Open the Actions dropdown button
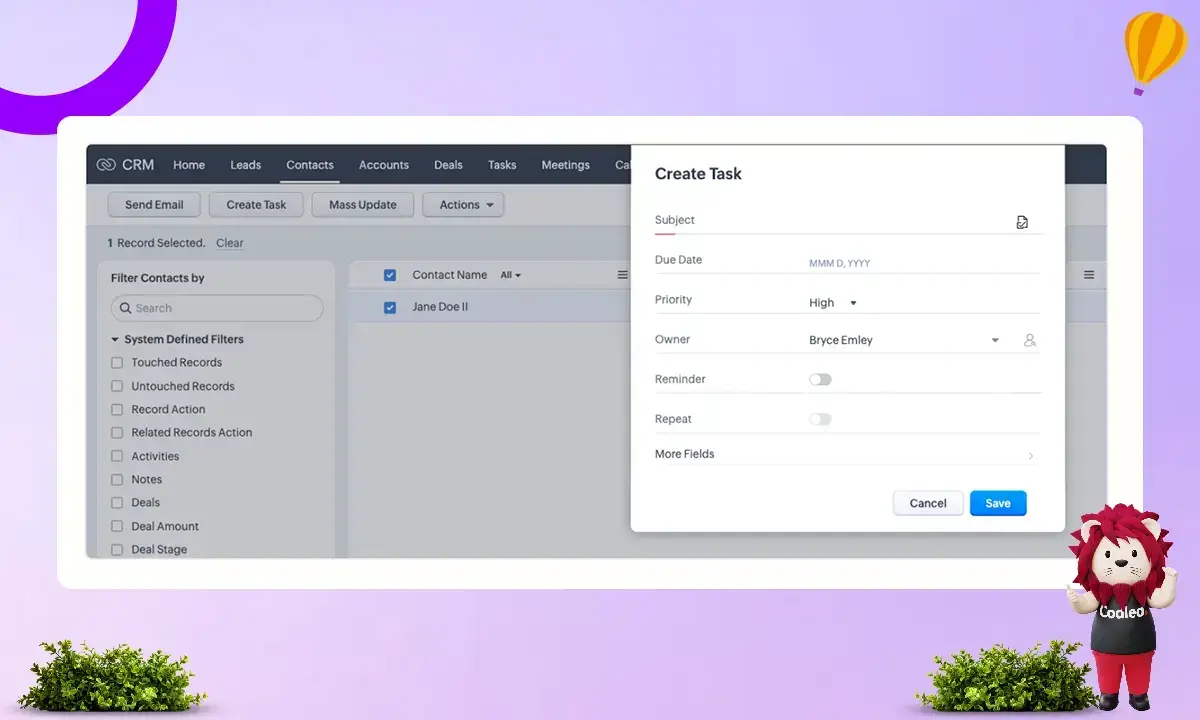The height and width of the screenshot is (720, 1200). [x=462, y=205]
